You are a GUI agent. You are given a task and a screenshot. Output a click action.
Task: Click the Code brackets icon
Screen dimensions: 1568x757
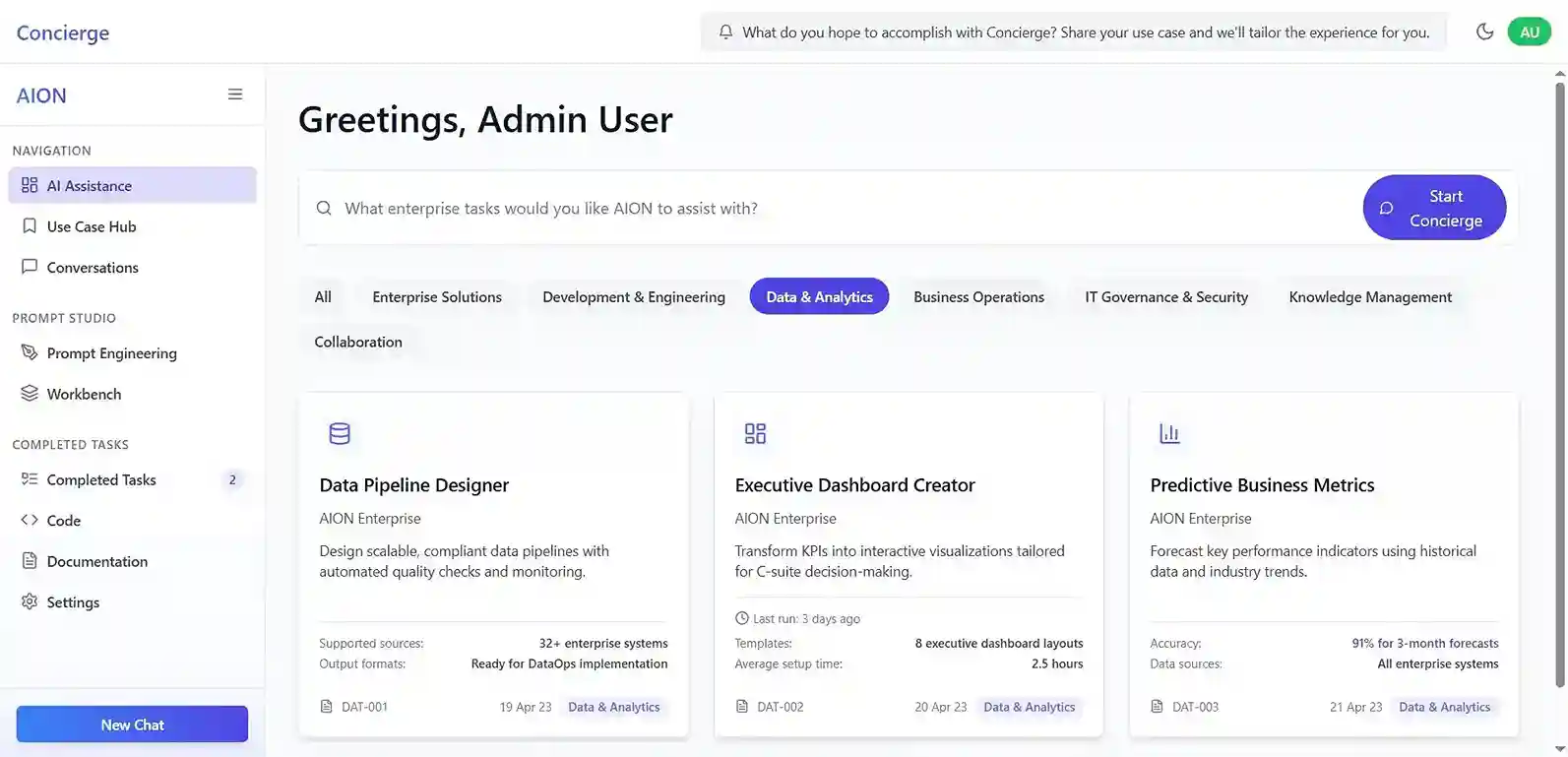coord(30,520)
